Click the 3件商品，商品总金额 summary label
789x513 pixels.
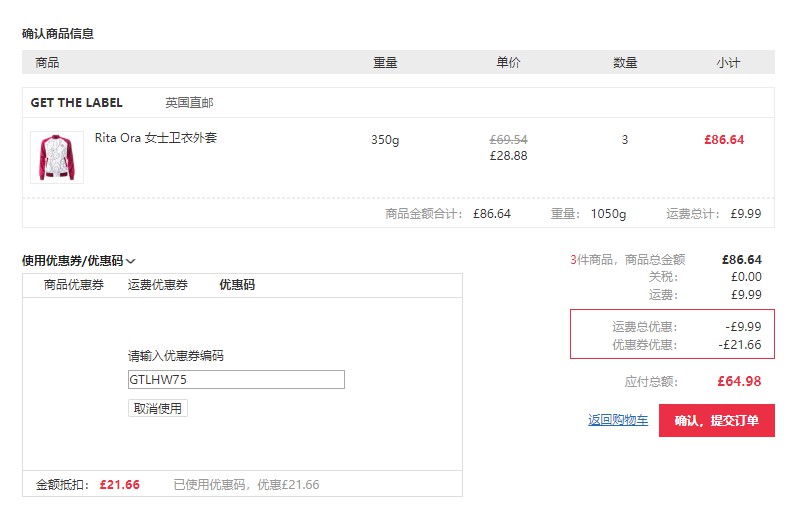[627, 260]
